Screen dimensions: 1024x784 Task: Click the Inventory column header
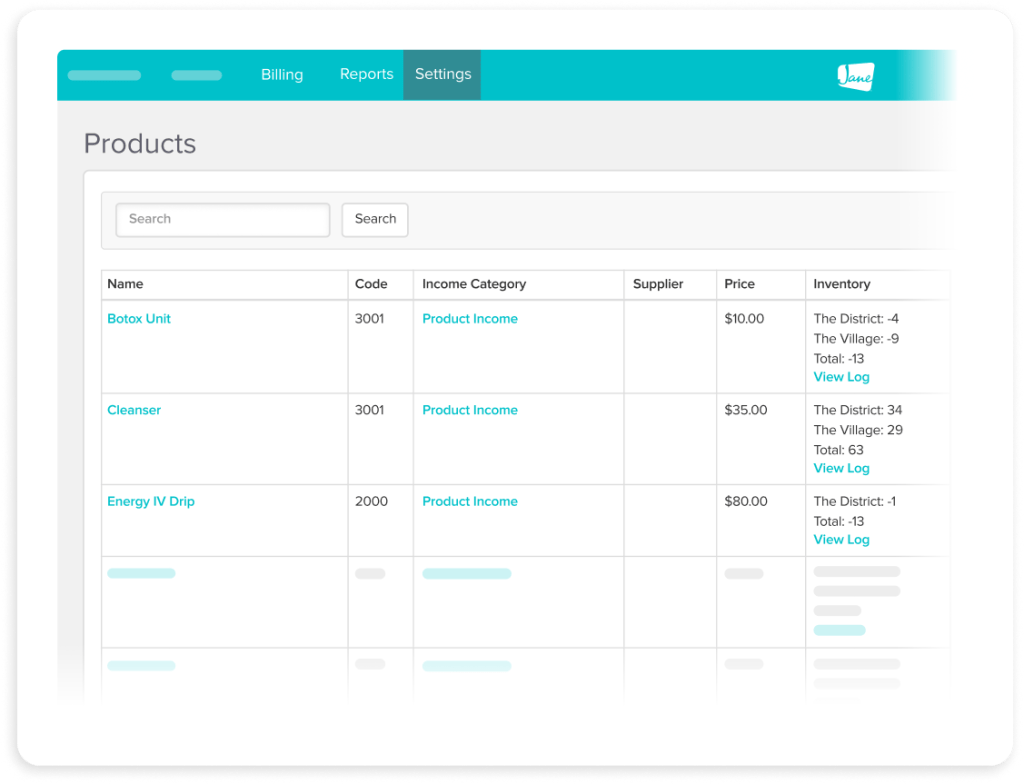click(841, 284)
